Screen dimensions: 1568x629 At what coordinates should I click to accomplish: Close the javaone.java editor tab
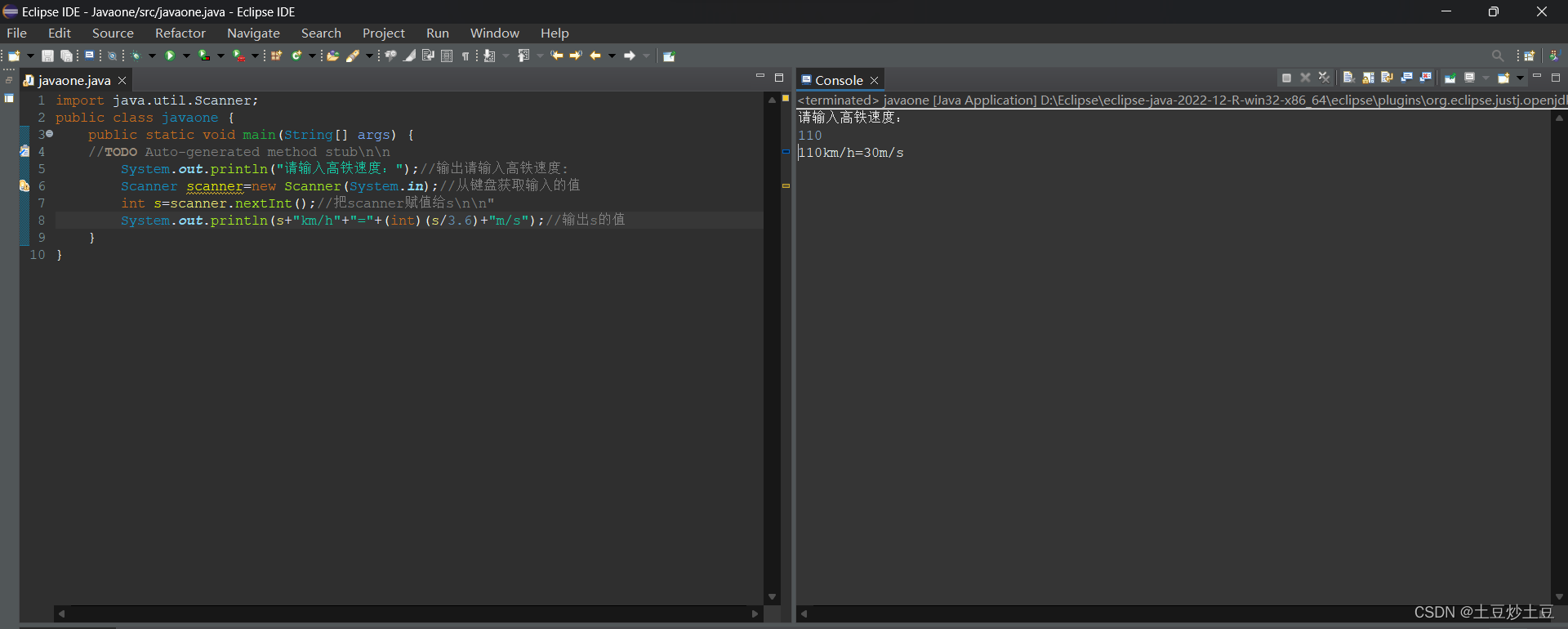coord(122,80)
